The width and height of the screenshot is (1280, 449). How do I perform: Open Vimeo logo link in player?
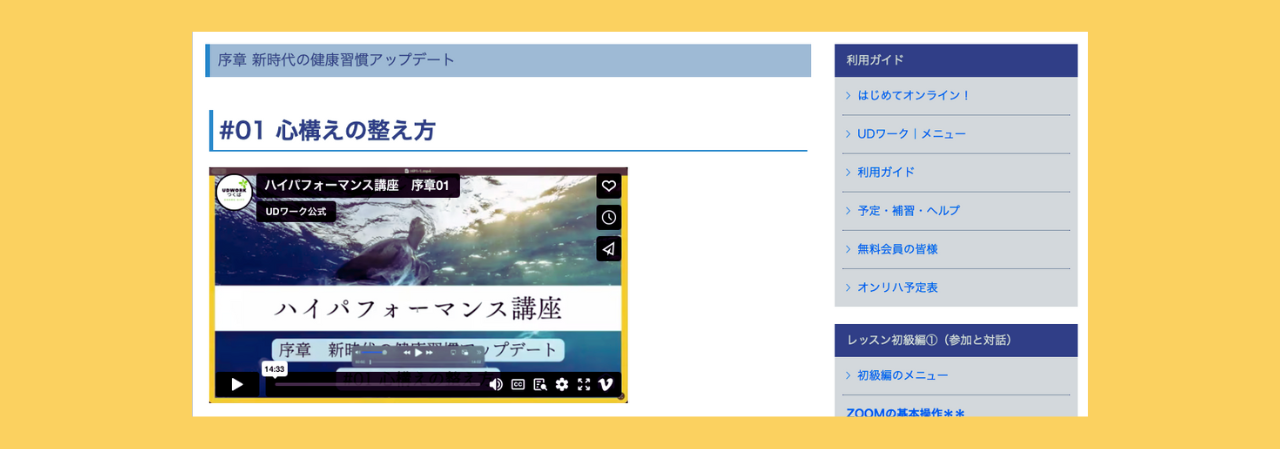(x=605, y=384)
